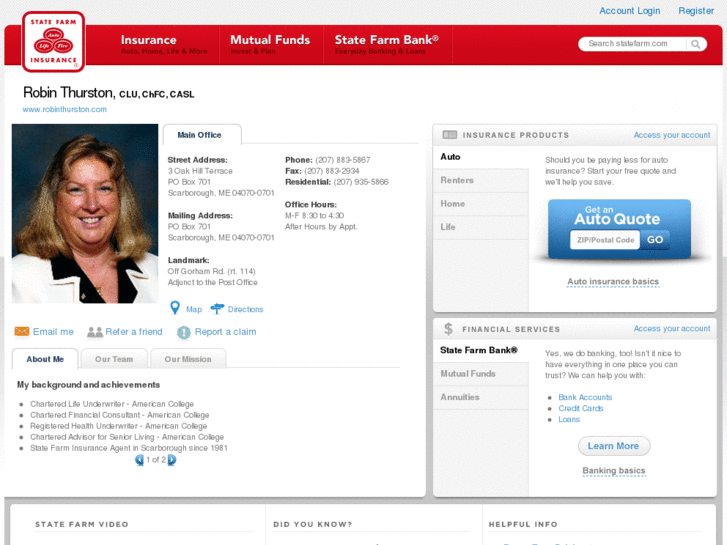Click Access your account in Financial Services

(x=672, y=328)
